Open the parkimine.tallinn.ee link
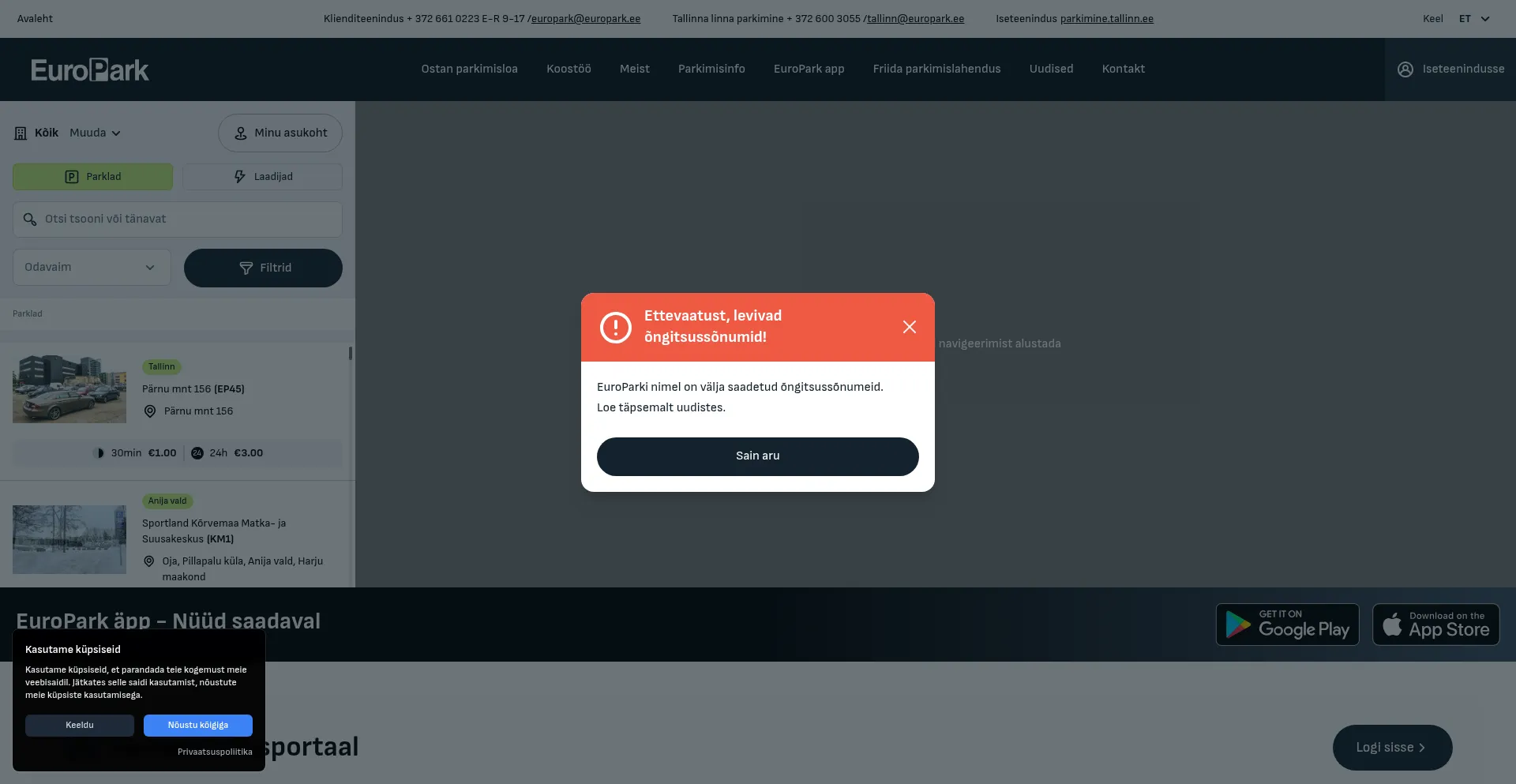Viewport: 1516px width, 784px height. coord(1107,19)
